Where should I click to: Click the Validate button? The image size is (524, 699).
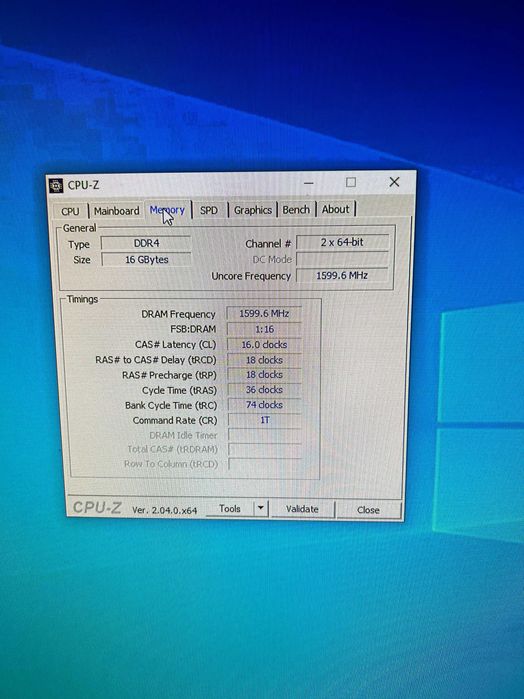(x=302, y=509)
